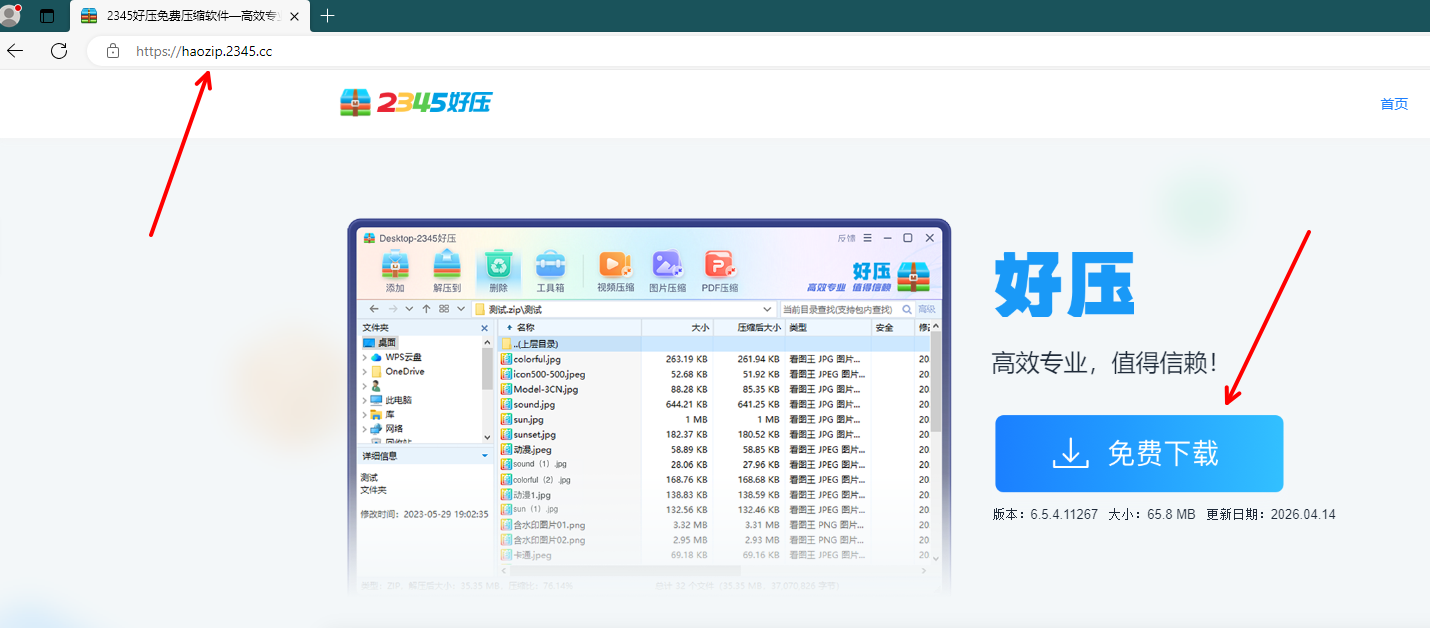Image resolution: width=1430 pixels, height=628 pixels.
Task: Select the ..(上层目录) row
Action: (x=714, y=344)
